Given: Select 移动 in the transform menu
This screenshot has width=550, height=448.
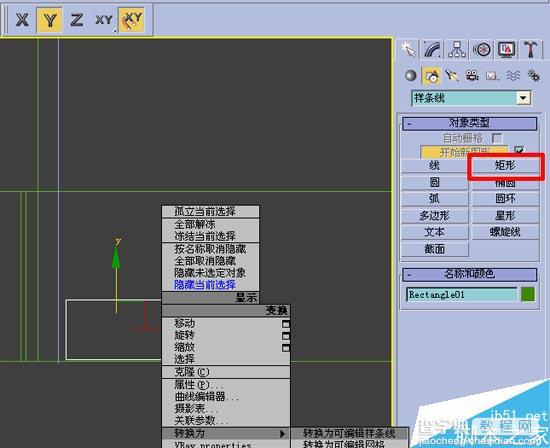Looking at the screenshot, I should click(x=226, y=323).
